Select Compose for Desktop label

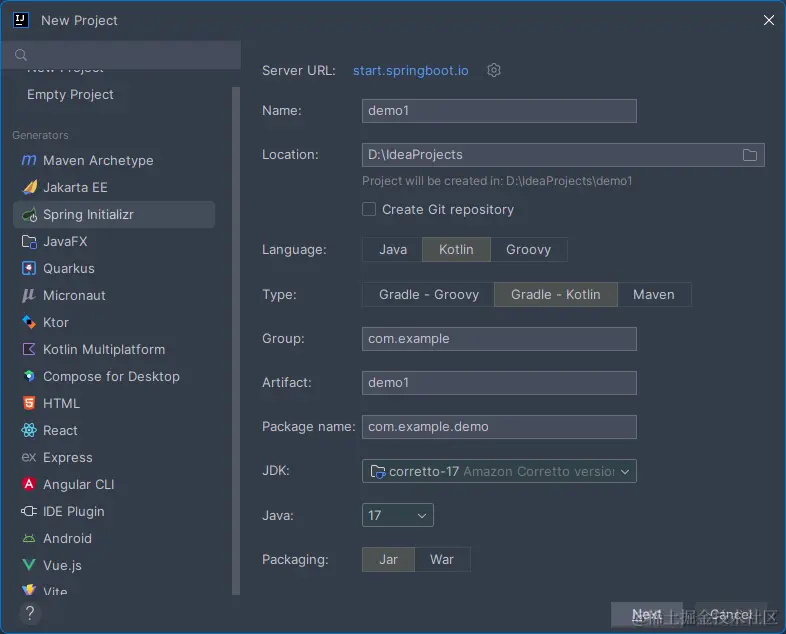coord(111,376)
